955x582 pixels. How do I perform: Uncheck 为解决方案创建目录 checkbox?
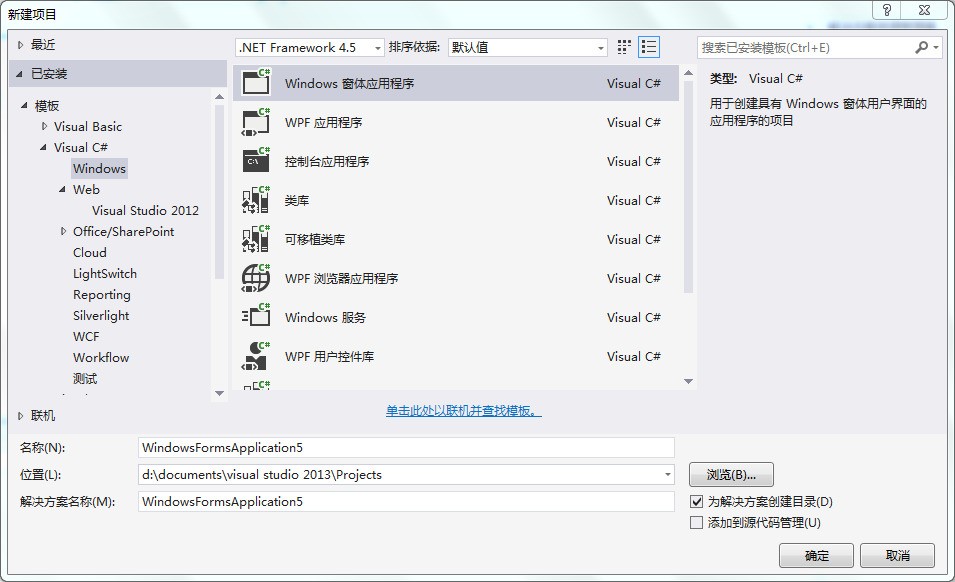(695, 501)
